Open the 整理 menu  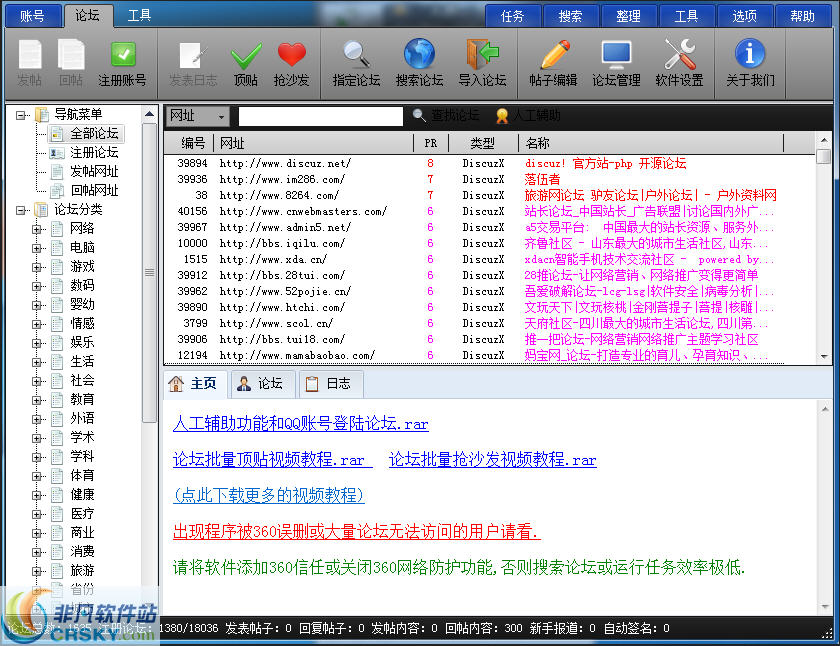pos(628,16)
